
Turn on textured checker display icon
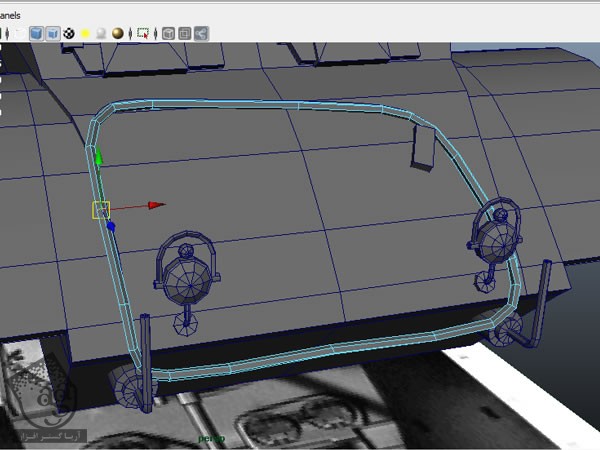click(x=69, y=33)
